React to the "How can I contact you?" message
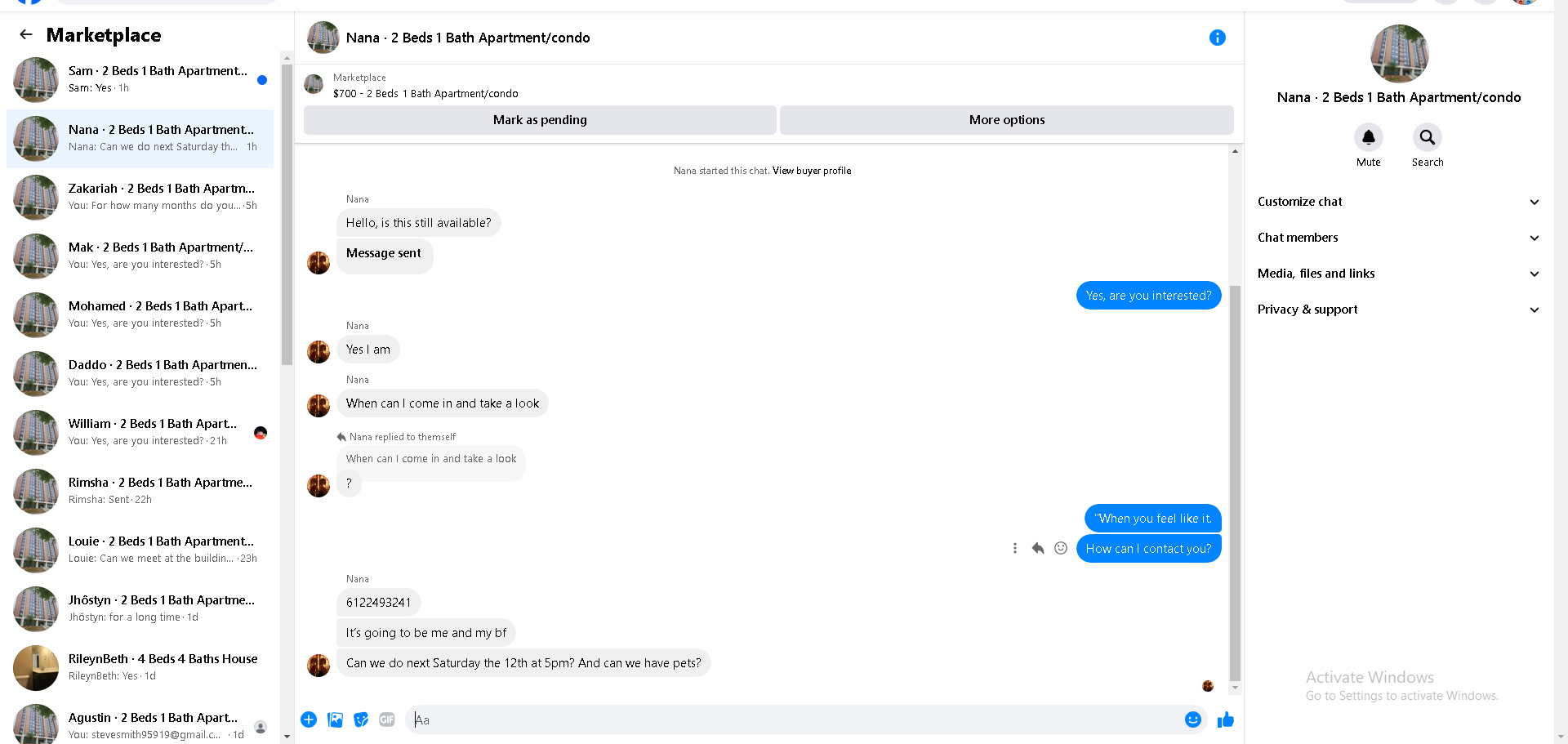This screenshot has height=744, width=1568. tap(1060, 548)
